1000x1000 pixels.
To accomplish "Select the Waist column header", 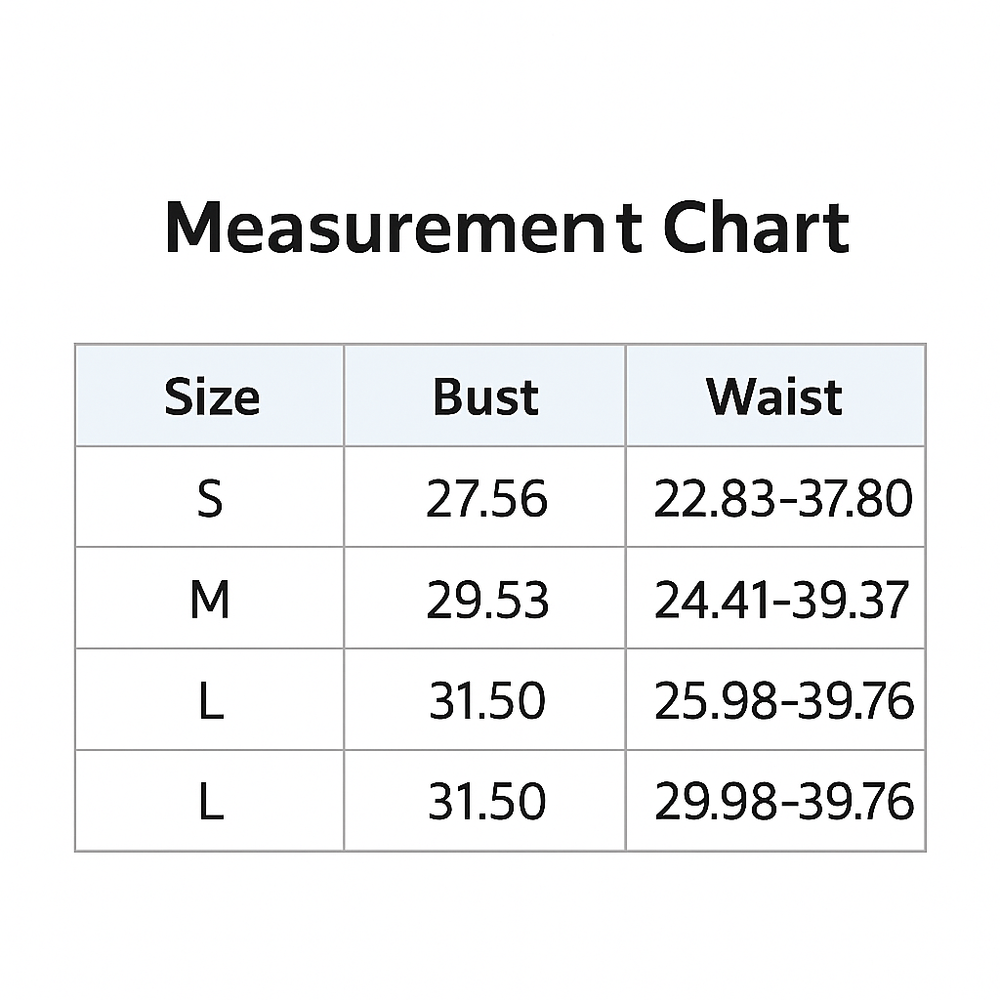I will click(x=775, y=397).
